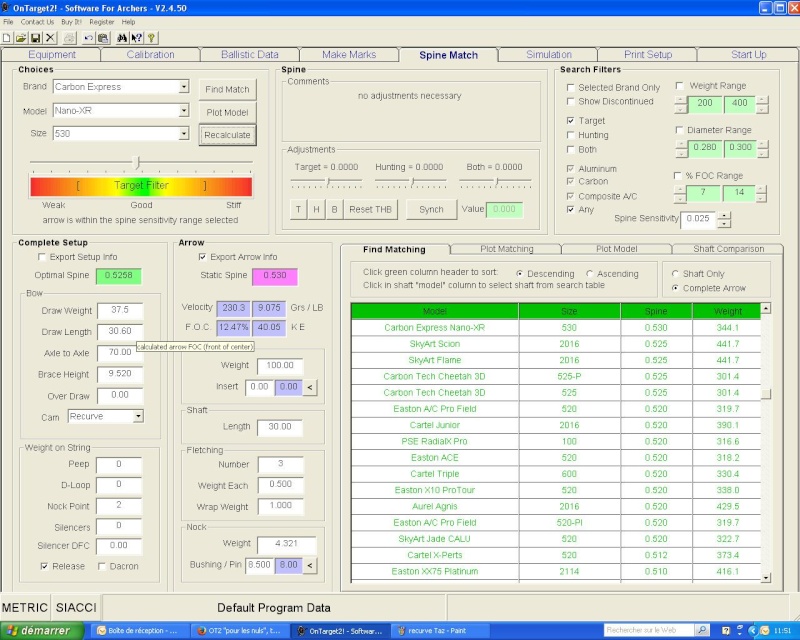
Task: Open the Cam dropdown showing Recurve
Action: pyautogui.click(x=138, y=416)
